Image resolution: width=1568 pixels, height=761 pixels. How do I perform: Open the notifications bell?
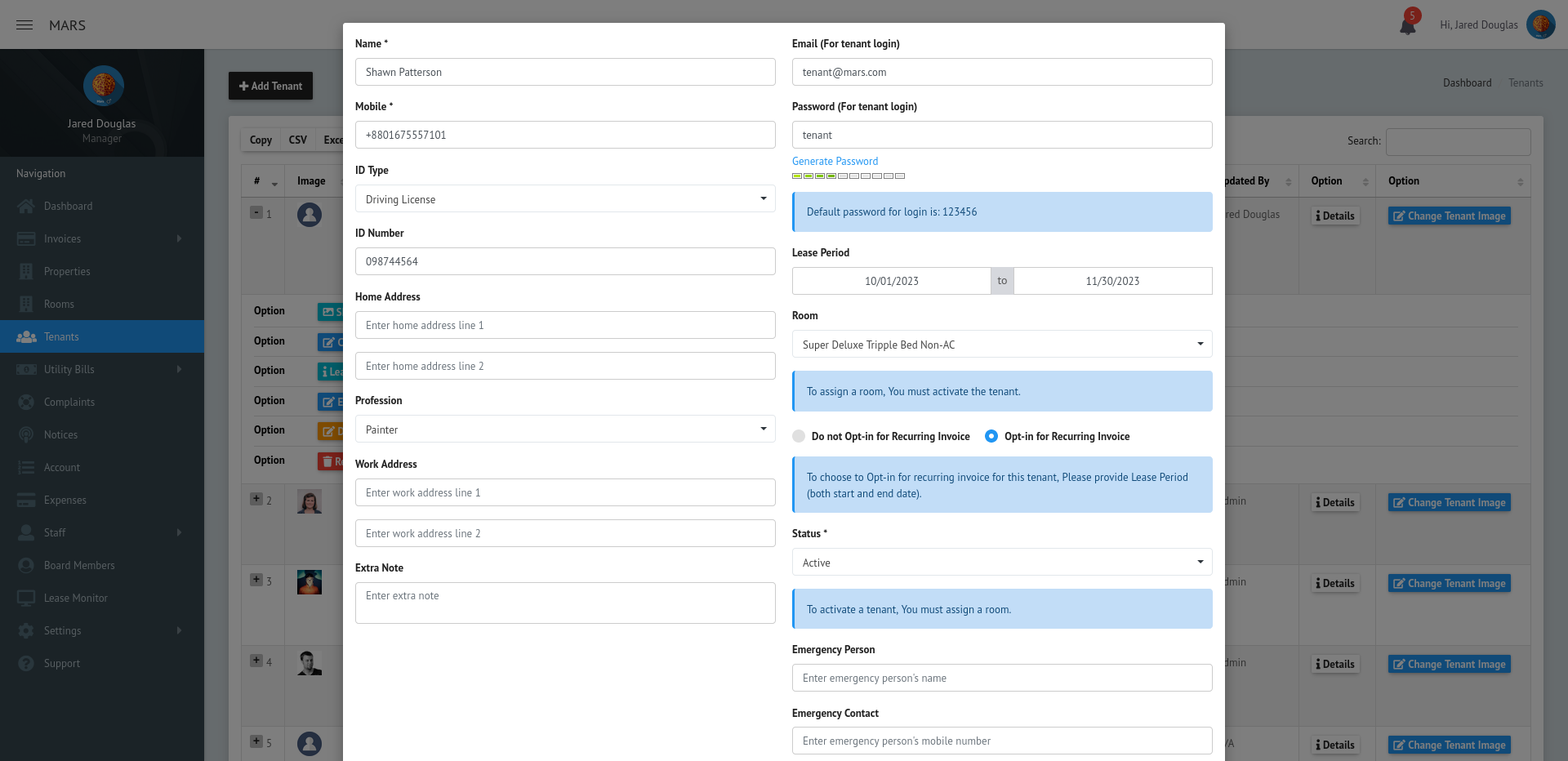[x=1408, y=26]
